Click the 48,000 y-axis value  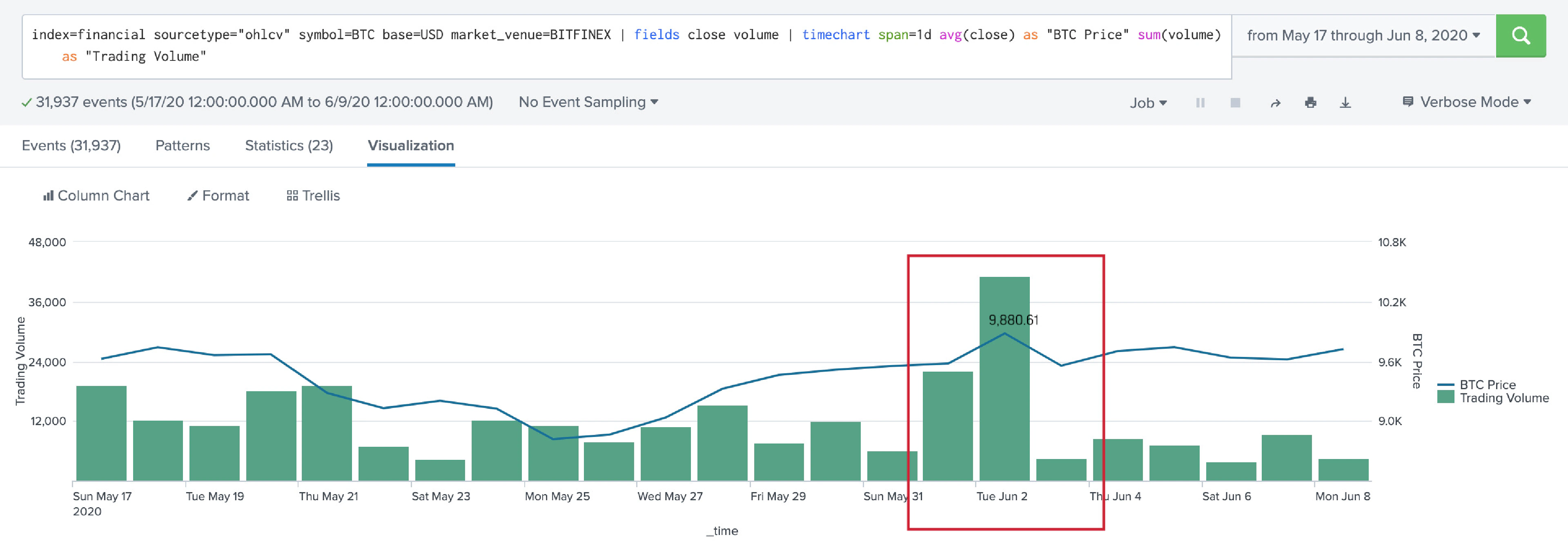(47, 242)
